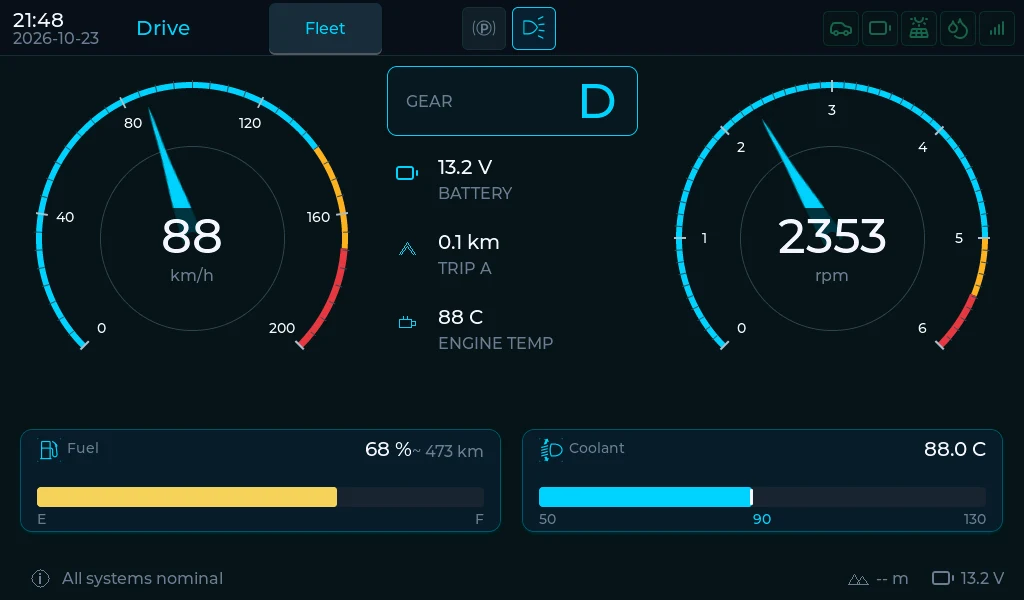1024x600 pixels.
Task: Select the Drive view title
Action: click(x=163, y=28)
